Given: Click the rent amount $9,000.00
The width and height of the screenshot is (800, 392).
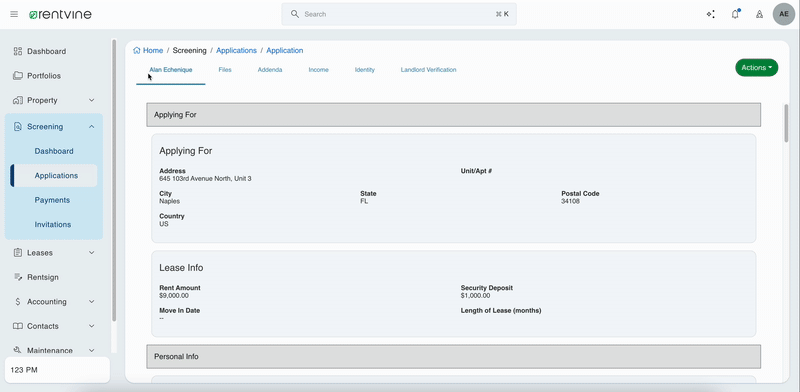Looking at the screenshot, I should (x=174, y=296).
